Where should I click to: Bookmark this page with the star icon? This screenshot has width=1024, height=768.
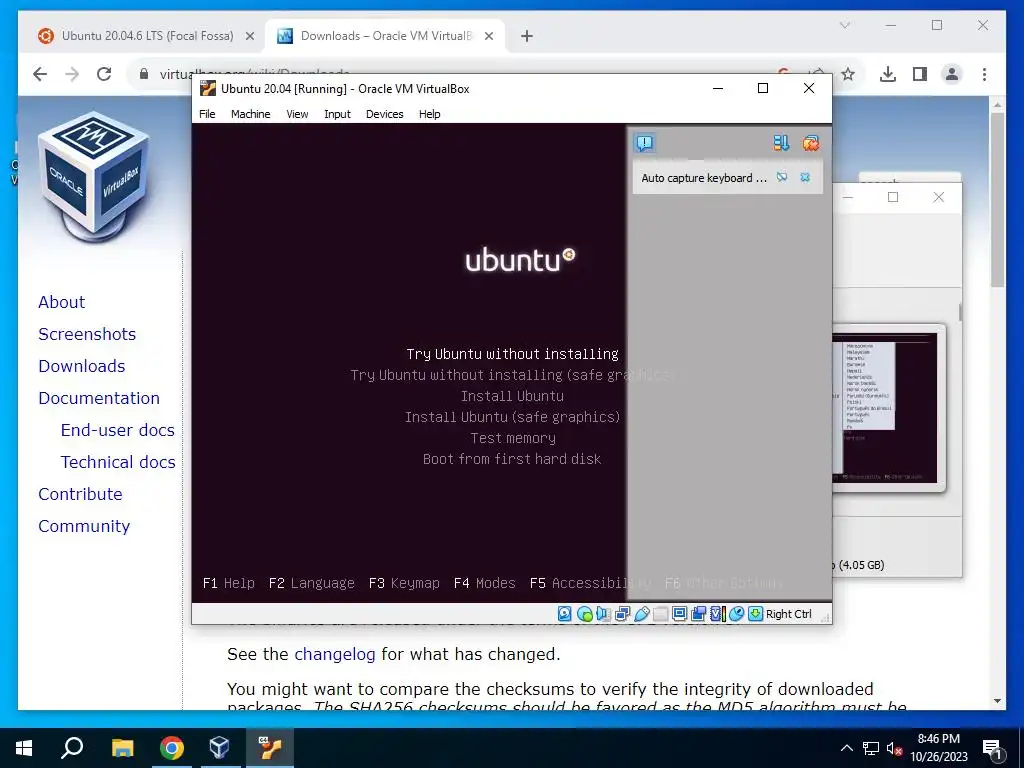point(848,74)
